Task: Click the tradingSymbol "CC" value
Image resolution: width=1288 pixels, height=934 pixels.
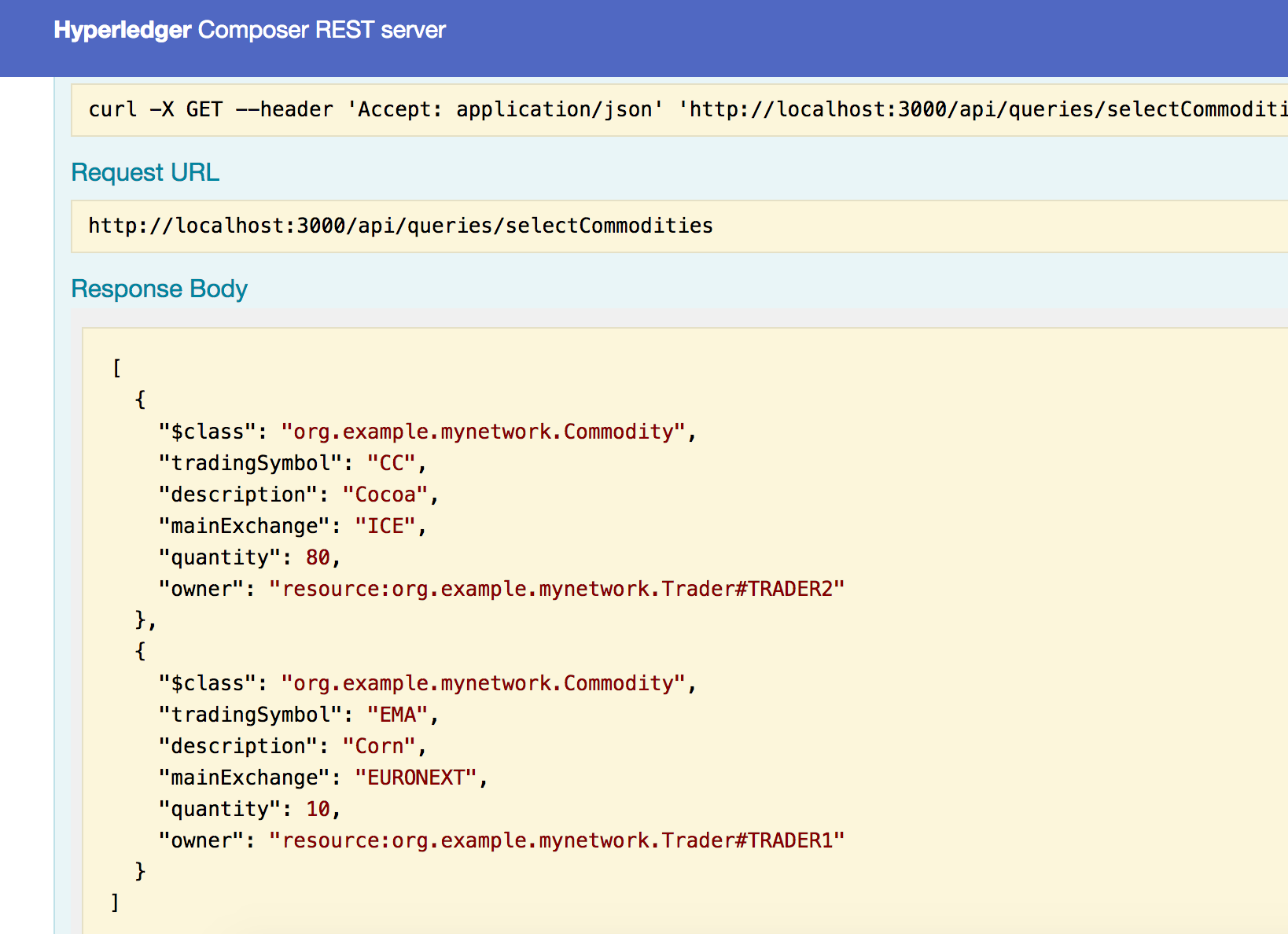Action: (391, 463)
